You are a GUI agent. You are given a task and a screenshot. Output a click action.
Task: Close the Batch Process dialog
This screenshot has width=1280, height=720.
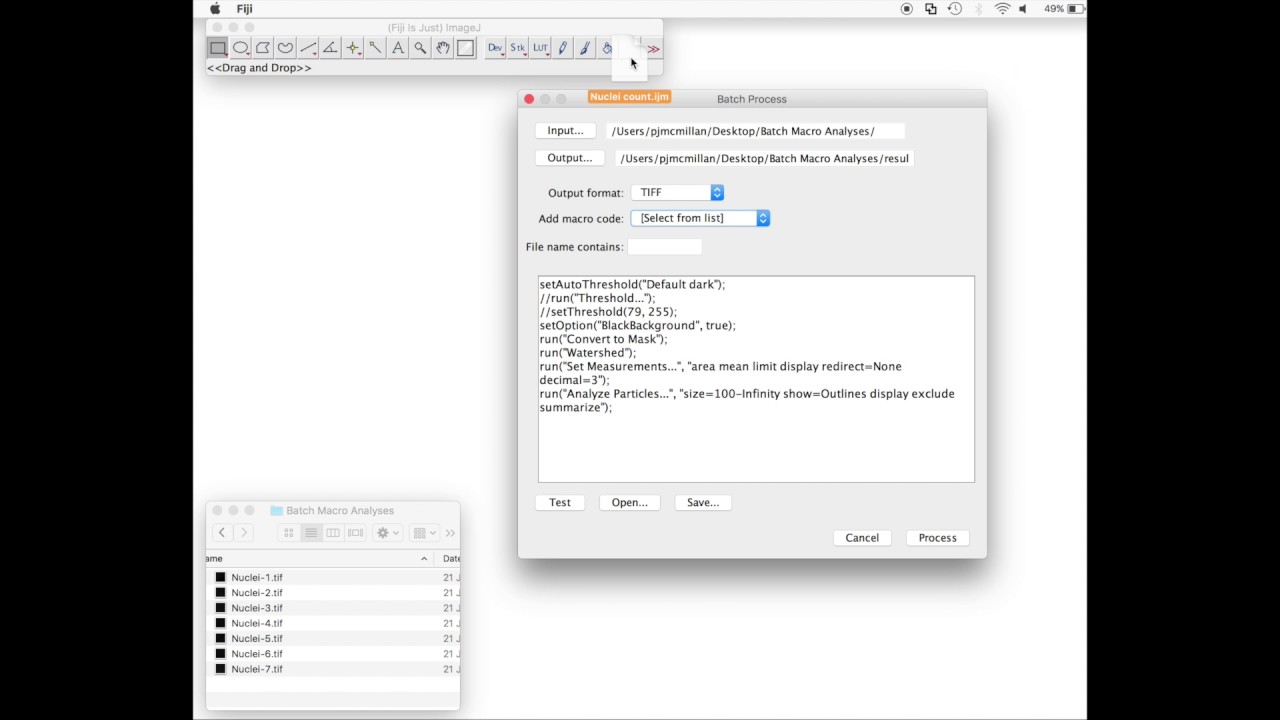pyautogui.click(x=529, y=99)
